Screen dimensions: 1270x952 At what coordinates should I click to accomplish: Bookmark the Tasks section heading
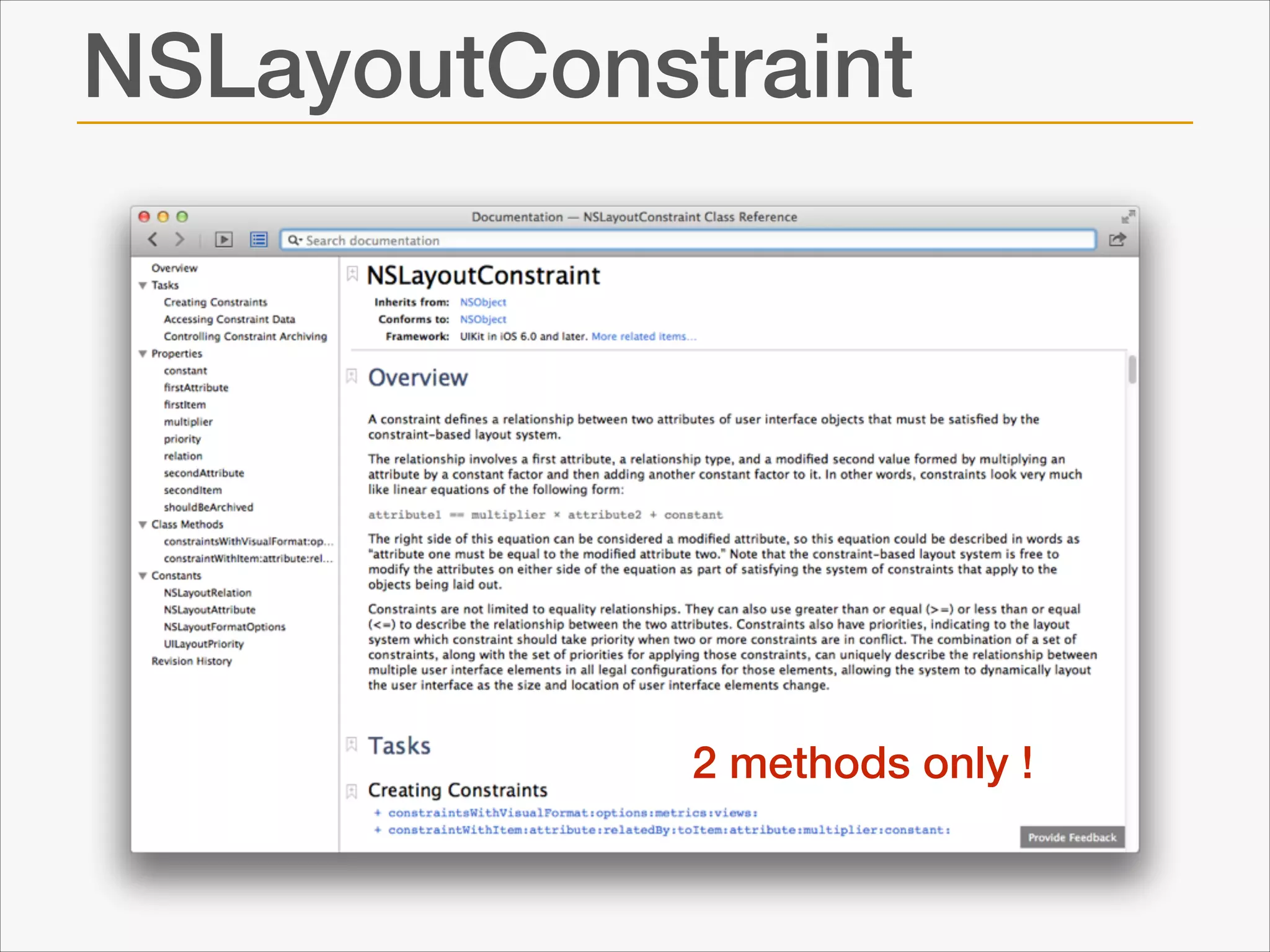click(x=352, y=744)
